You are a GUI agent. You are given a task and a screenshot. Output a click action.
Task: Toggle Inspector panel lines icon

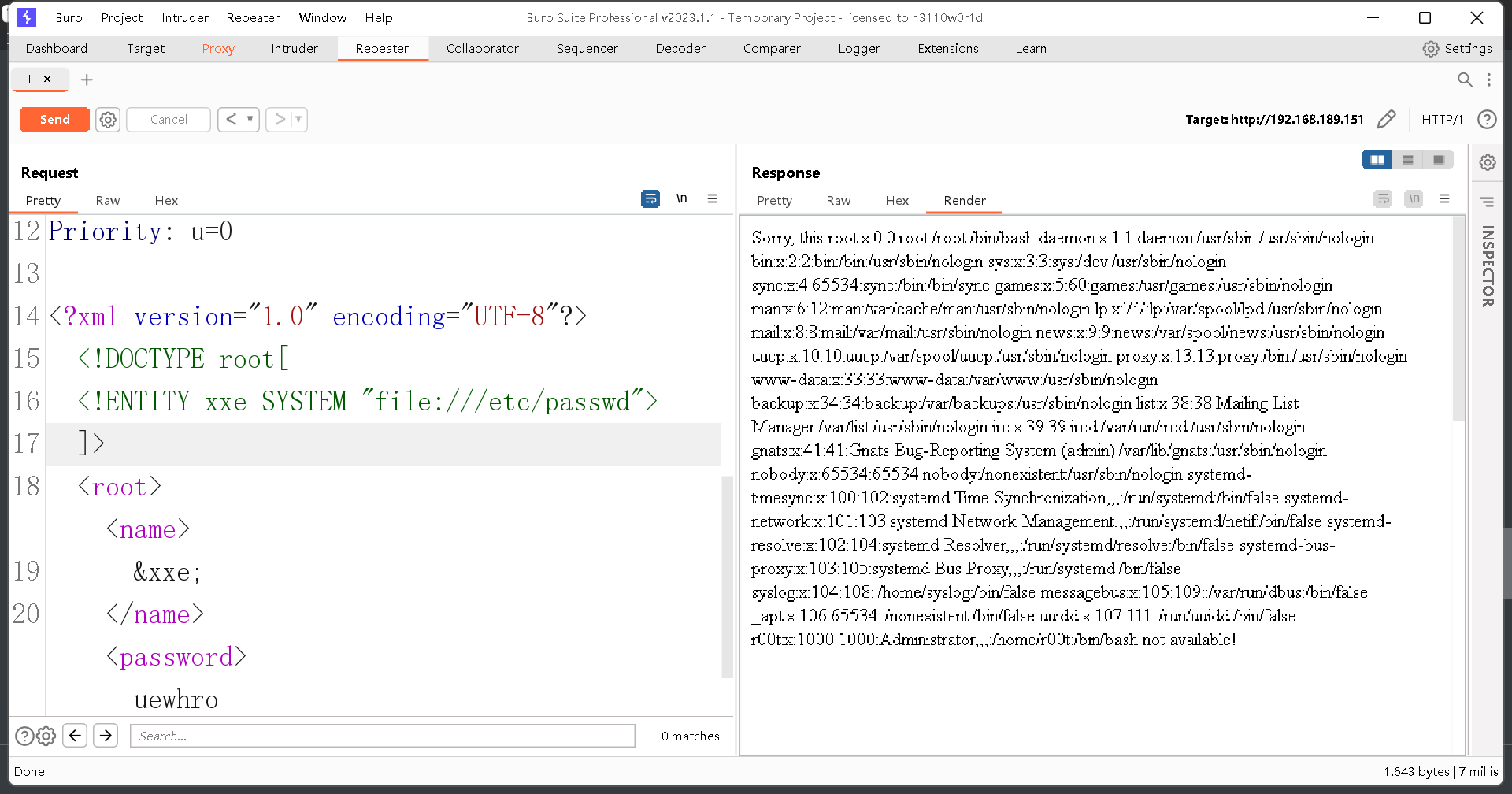click(x=1487, y=202)
